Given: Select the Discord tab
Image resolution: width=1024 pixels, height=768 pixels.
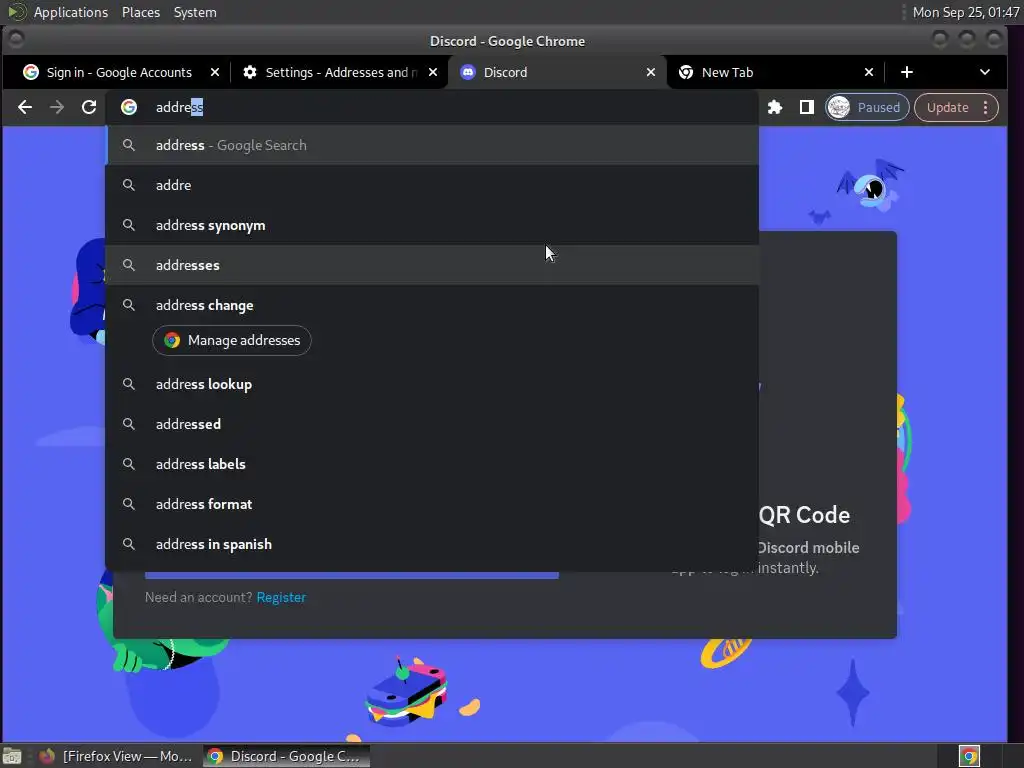Looking at the screenshot, I should pos(558,72).
